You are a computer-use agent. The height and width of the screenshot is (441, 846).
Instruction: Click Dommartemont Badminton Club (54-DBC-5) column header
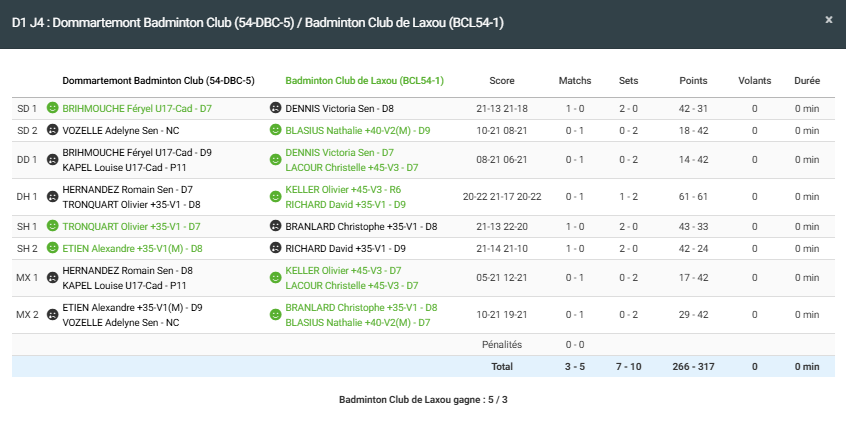coord(158,80)
